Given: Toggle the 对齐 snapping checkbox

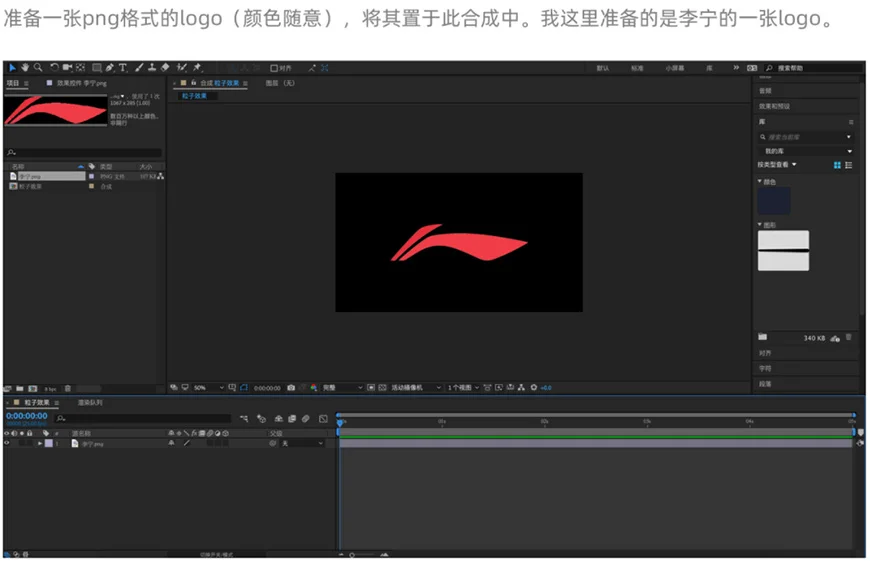Looking at the screenshot, I should 274,68.
